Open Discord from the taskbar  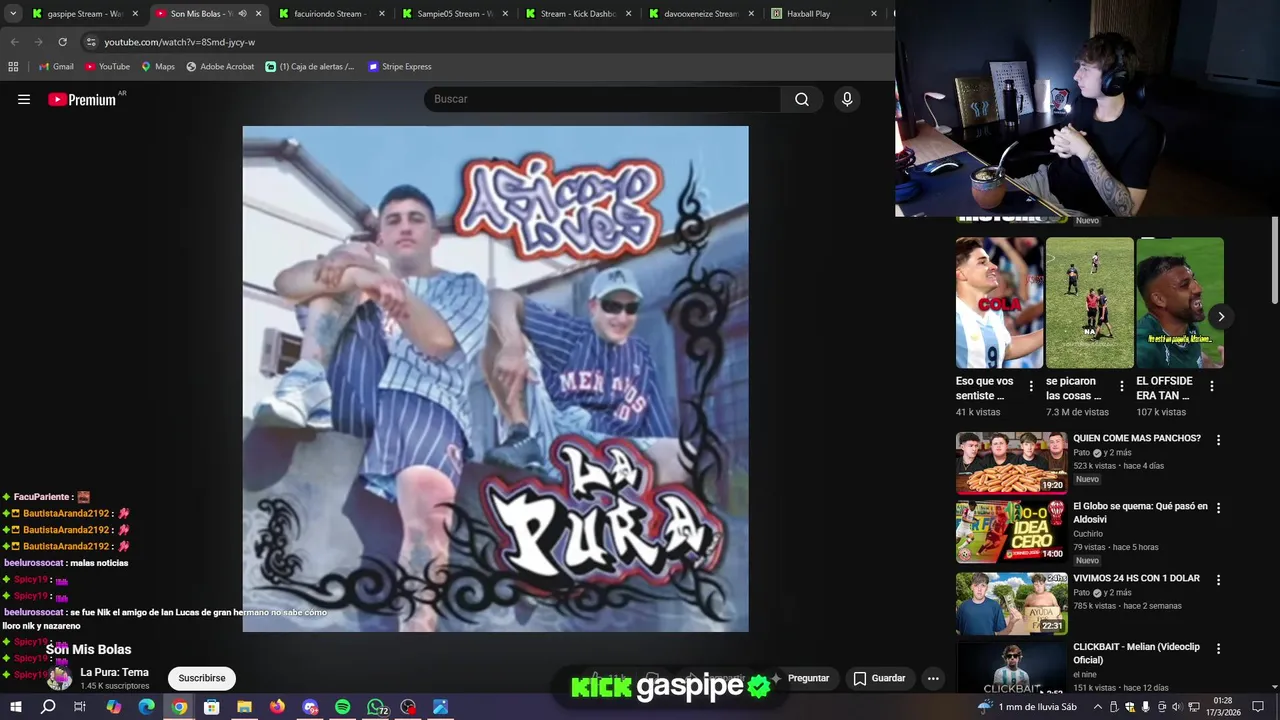point(310,707)
